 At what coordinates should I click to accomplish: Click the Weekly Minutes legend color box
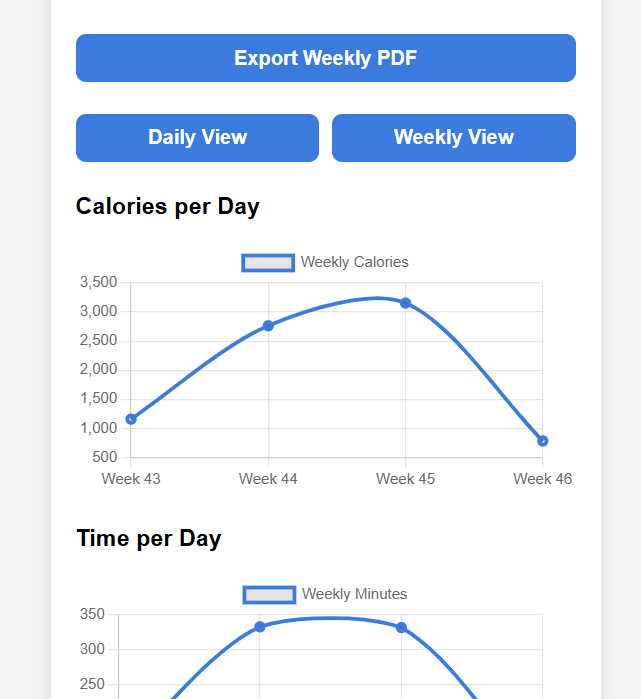coord(269,594)
